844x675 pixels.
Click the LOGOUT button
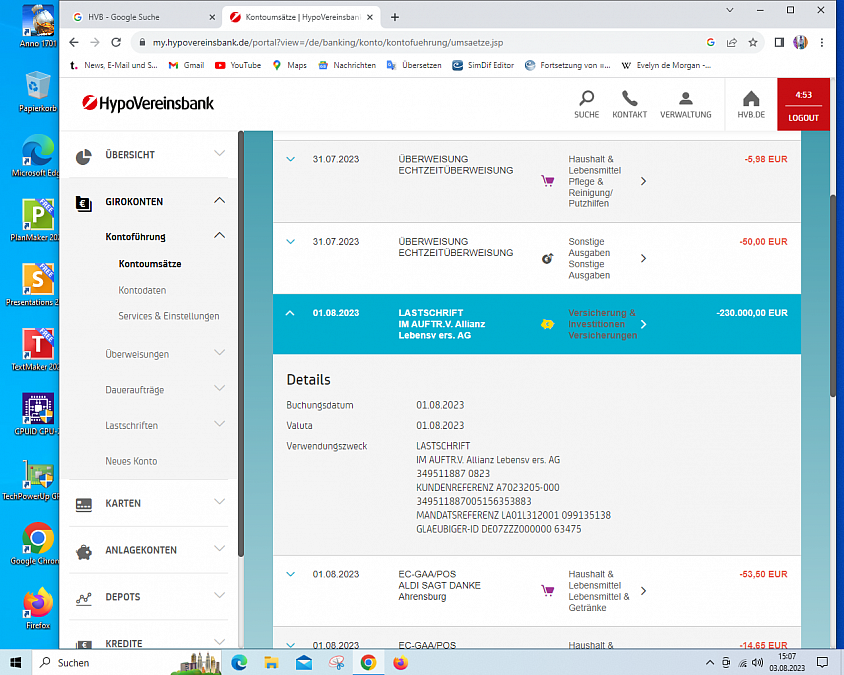click(x=803, y=118)
